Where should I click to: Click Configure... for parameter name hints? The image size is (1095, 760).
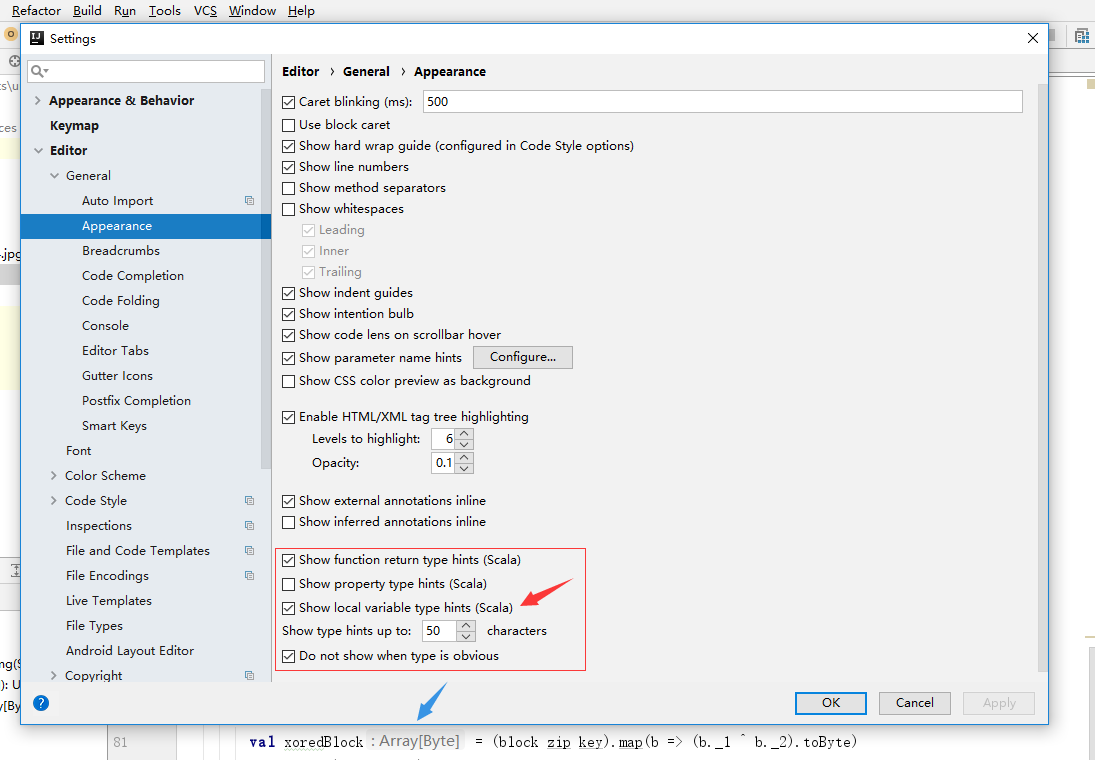pyautogui.click(x=523, y=357)
